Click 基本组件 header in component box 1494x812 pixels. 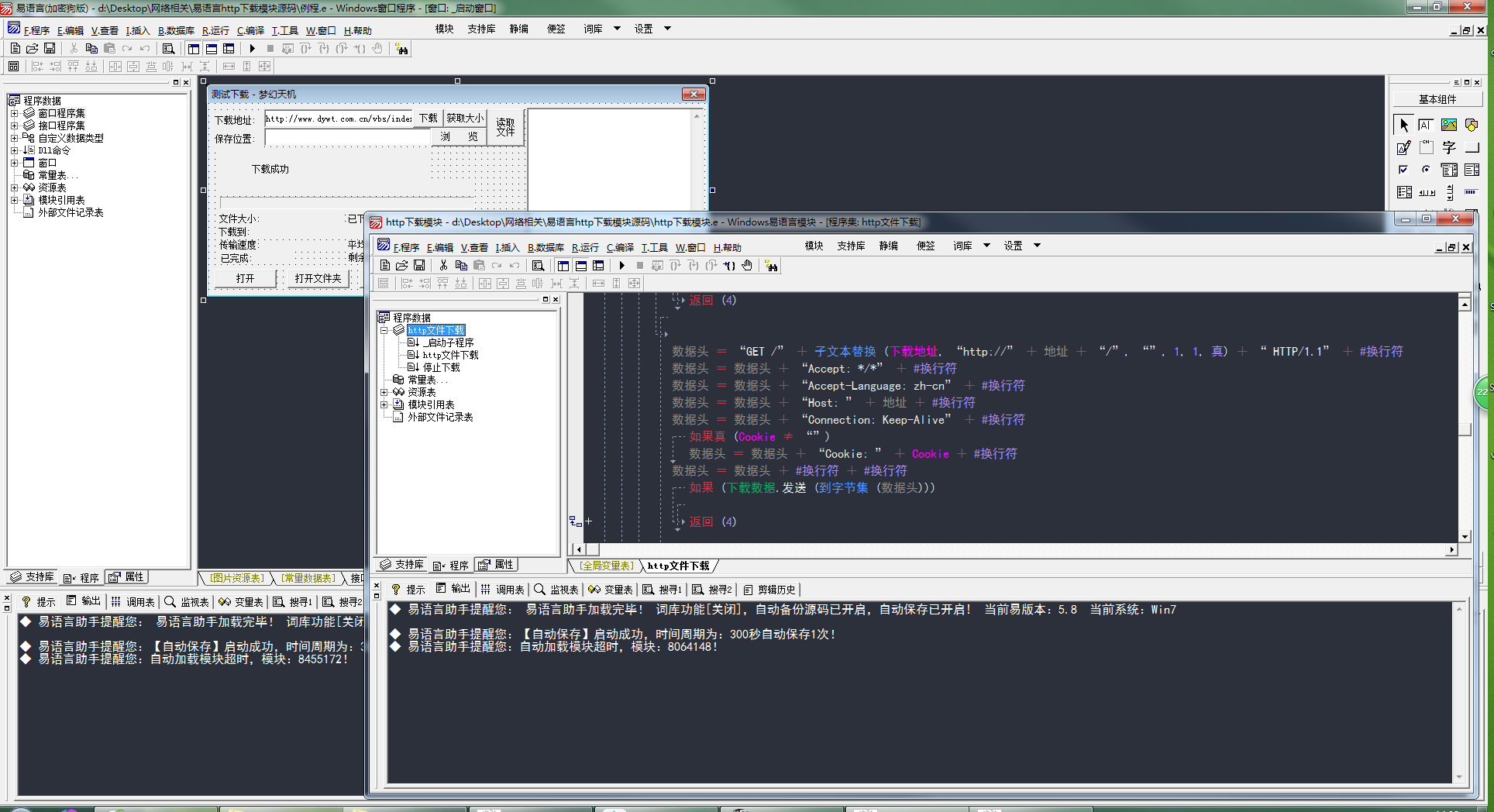[1437, 99]
